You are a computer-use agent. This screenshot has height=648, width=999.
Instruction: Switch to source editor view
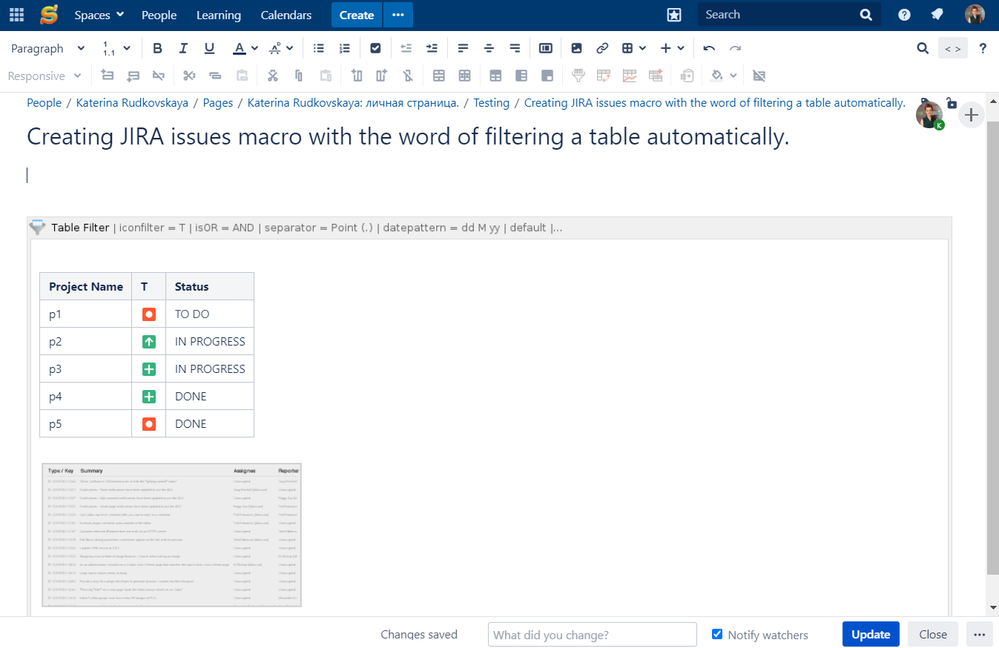pyautogui.click(x=952, y=48)
